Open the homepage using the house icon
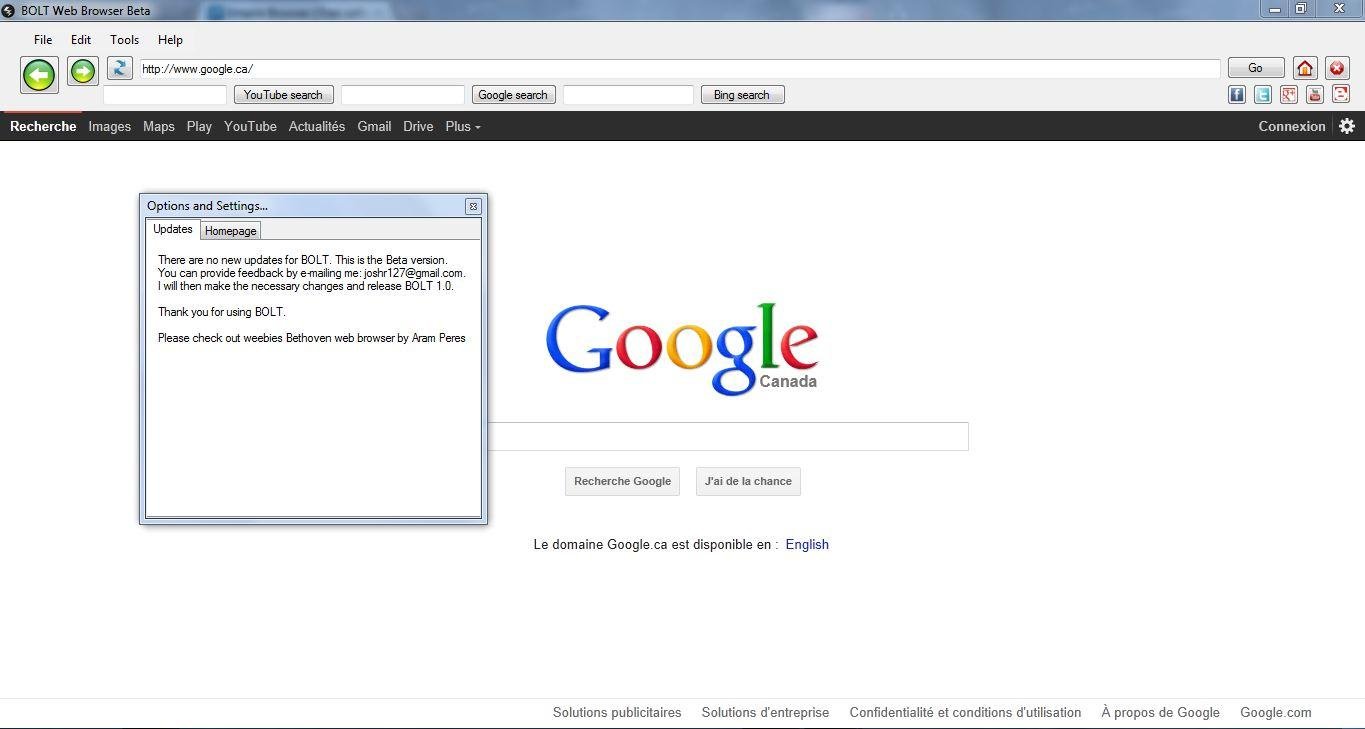Screen dimensions: 1365x729 (x=1305, y=68)
